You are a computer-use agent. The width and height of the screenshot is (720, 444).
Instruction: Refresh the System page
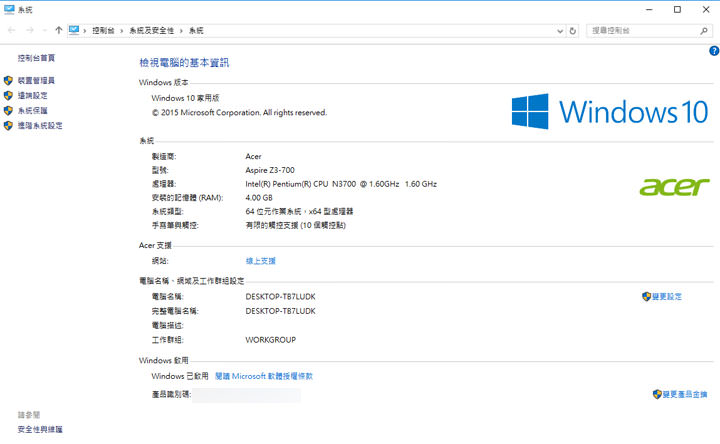[573, 31]
